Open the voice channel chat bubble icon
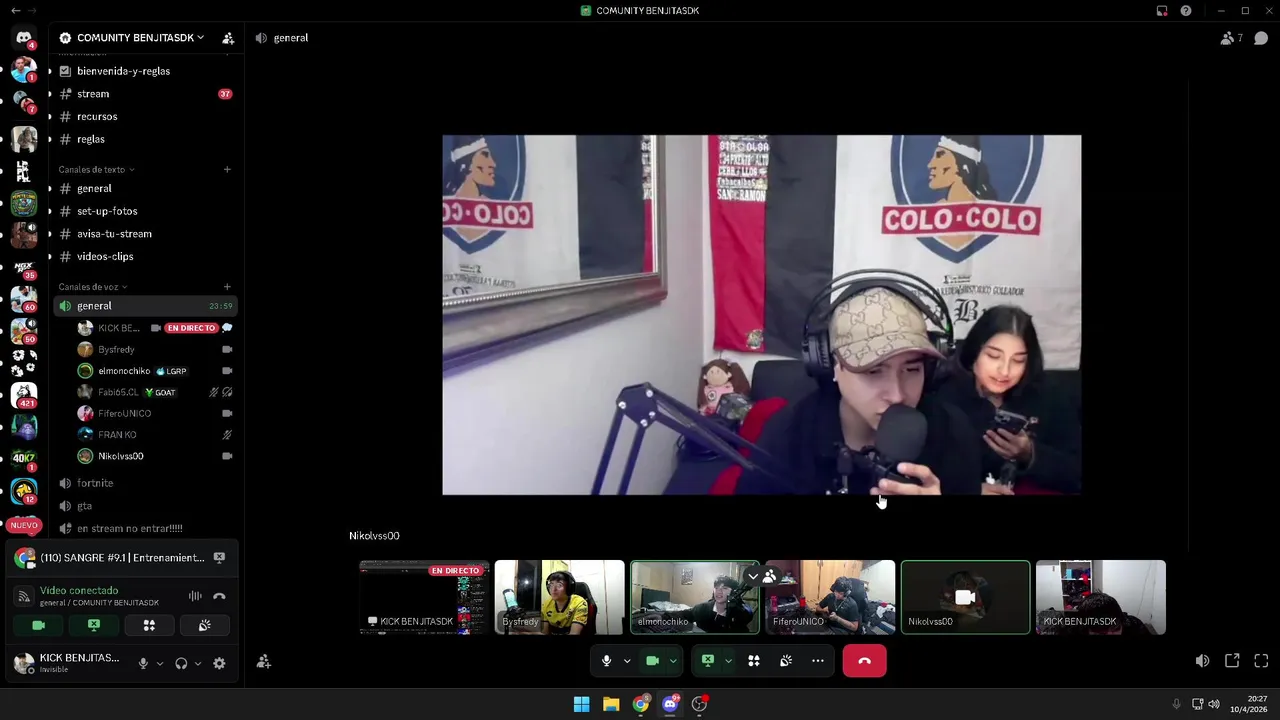 1261,38
